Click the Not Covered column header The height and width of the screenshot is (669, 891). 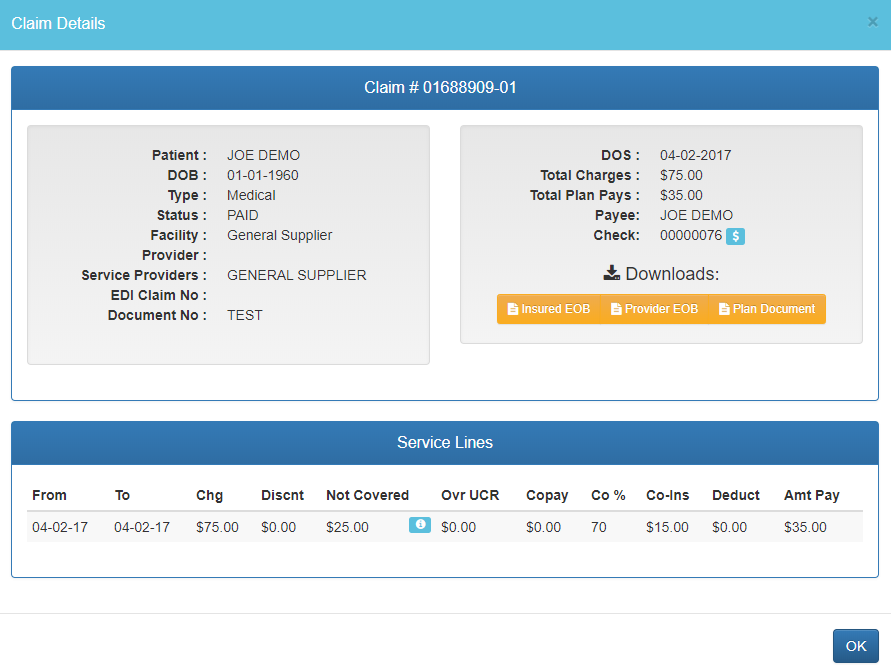click(x=368, y=495)
